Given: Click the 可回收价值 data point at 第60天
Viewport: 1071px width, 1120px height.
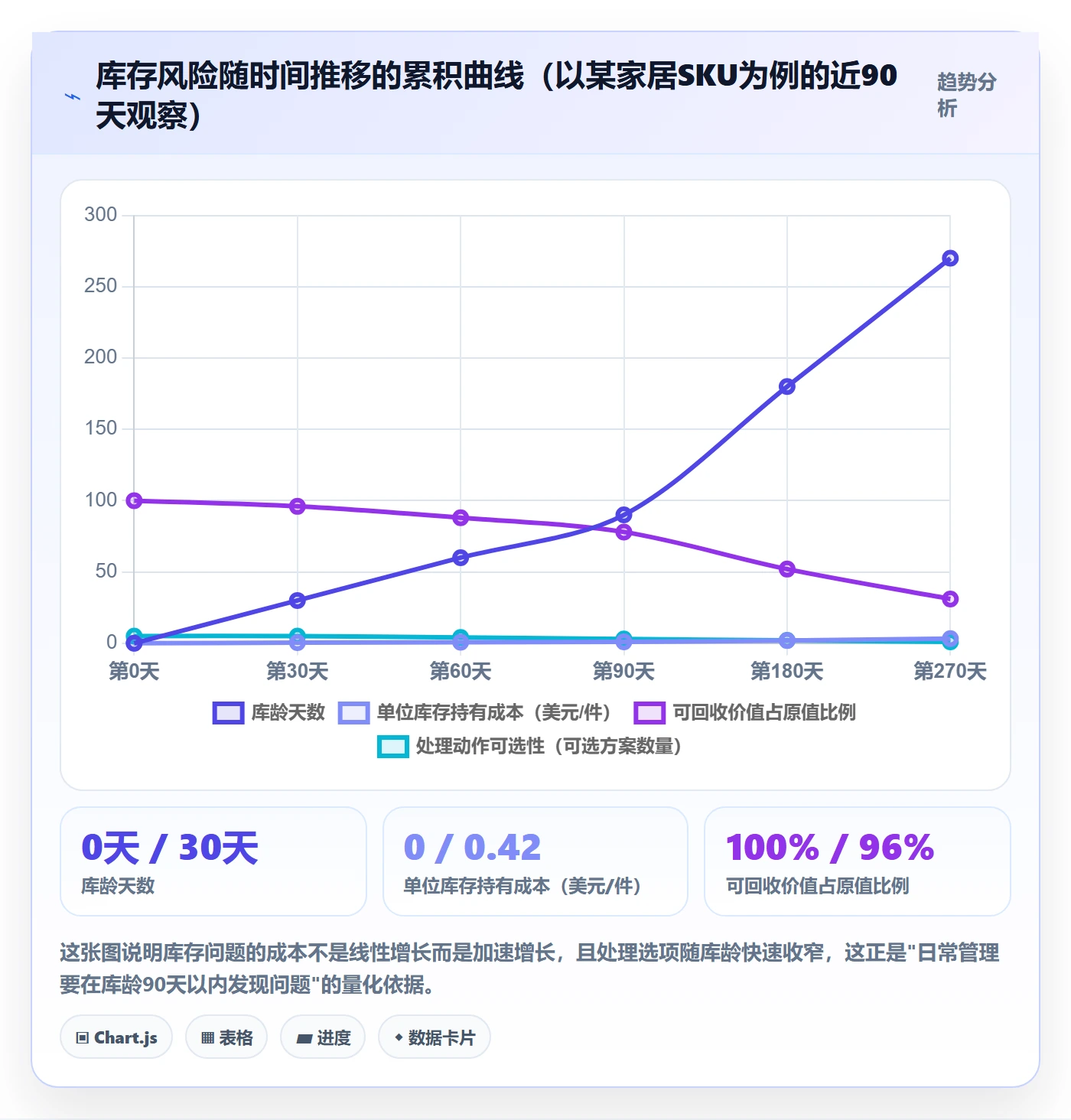Looking at the screenshot, I should tap(461, 518).
